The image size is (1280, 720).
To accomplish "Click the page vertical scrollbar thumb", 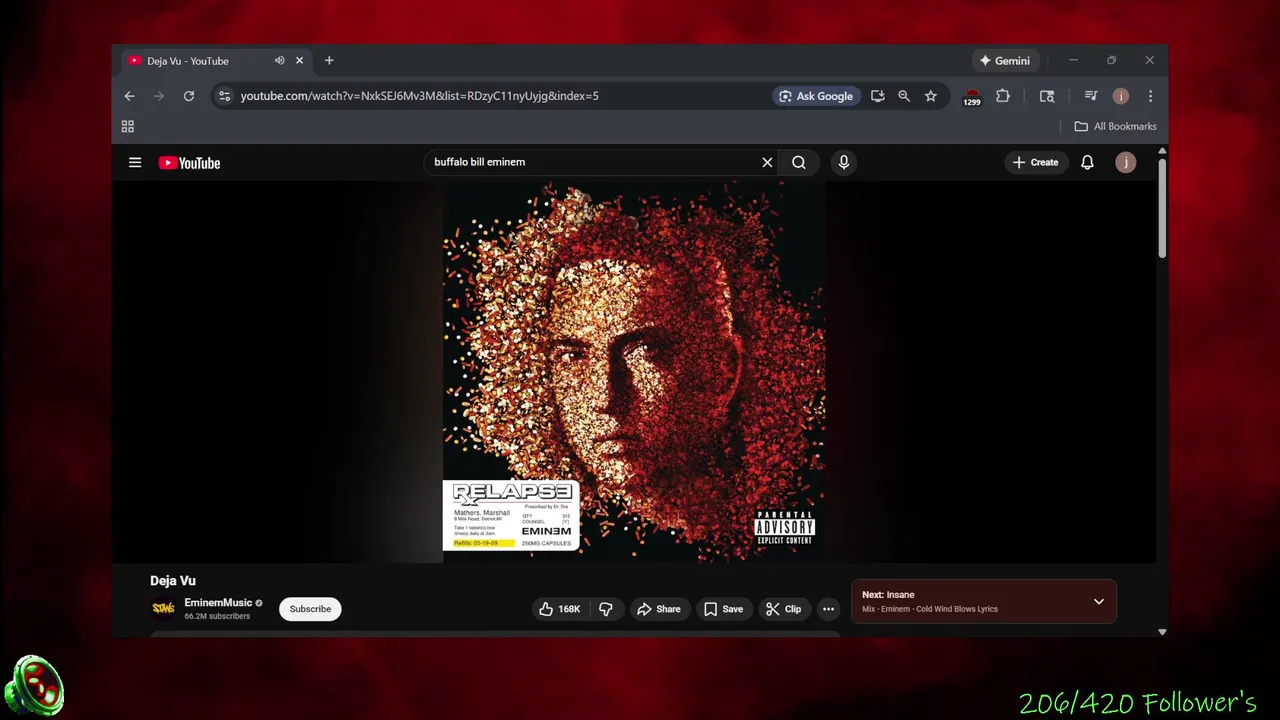I will click(x=1162, y=208).
